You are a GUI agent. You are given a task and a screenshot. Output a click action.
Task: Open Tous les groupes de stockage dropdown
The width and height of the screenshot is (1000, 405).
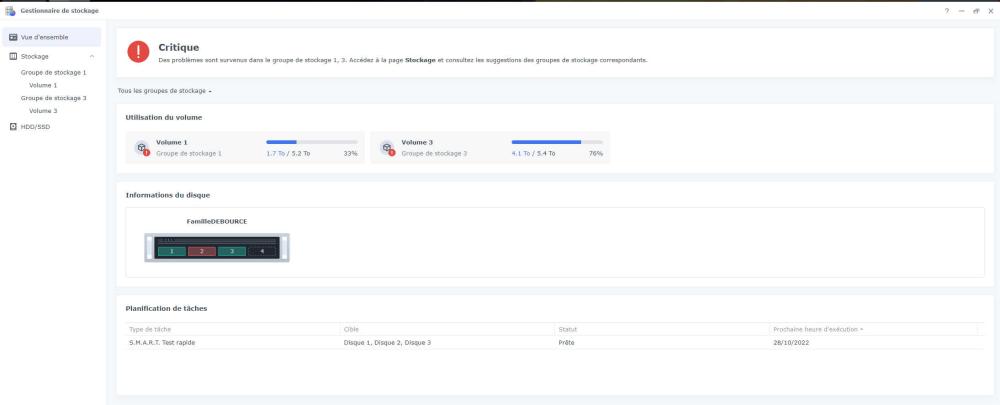165,91
